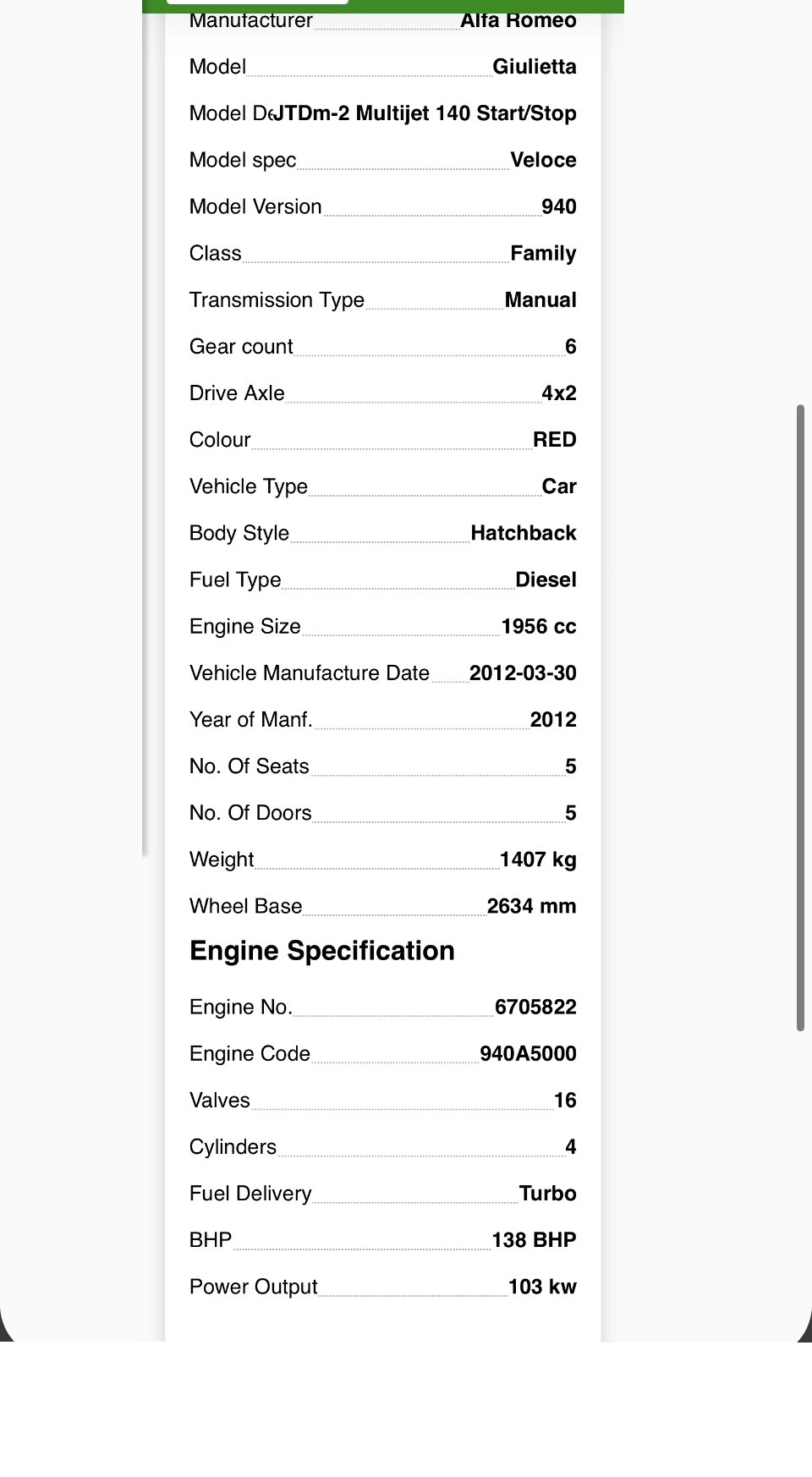
Task: Click the 'No. Of Seats' label
Action: point(250,766)
